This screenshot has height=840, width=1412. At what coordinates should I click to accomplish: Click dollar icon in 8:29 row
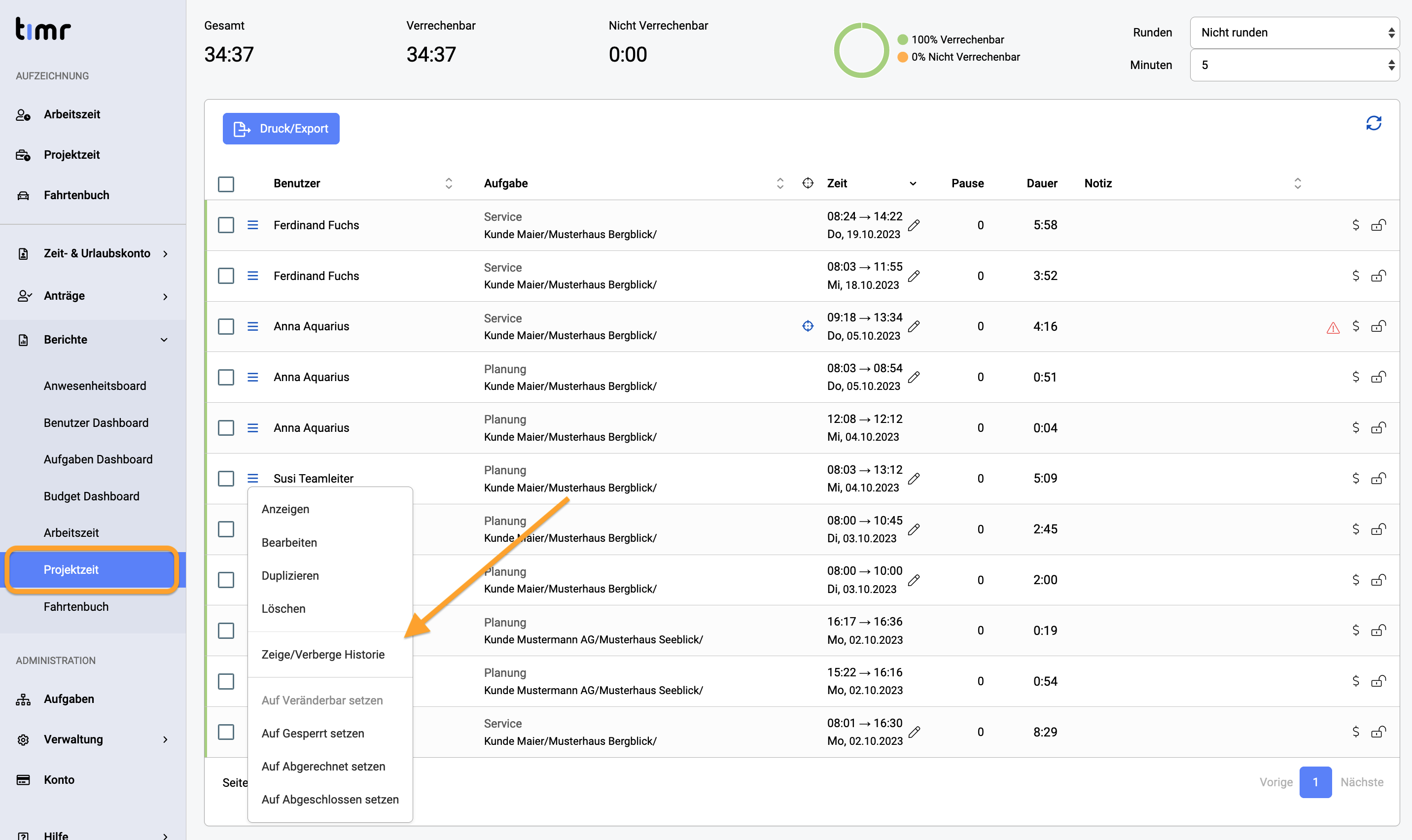(1355, 732)
